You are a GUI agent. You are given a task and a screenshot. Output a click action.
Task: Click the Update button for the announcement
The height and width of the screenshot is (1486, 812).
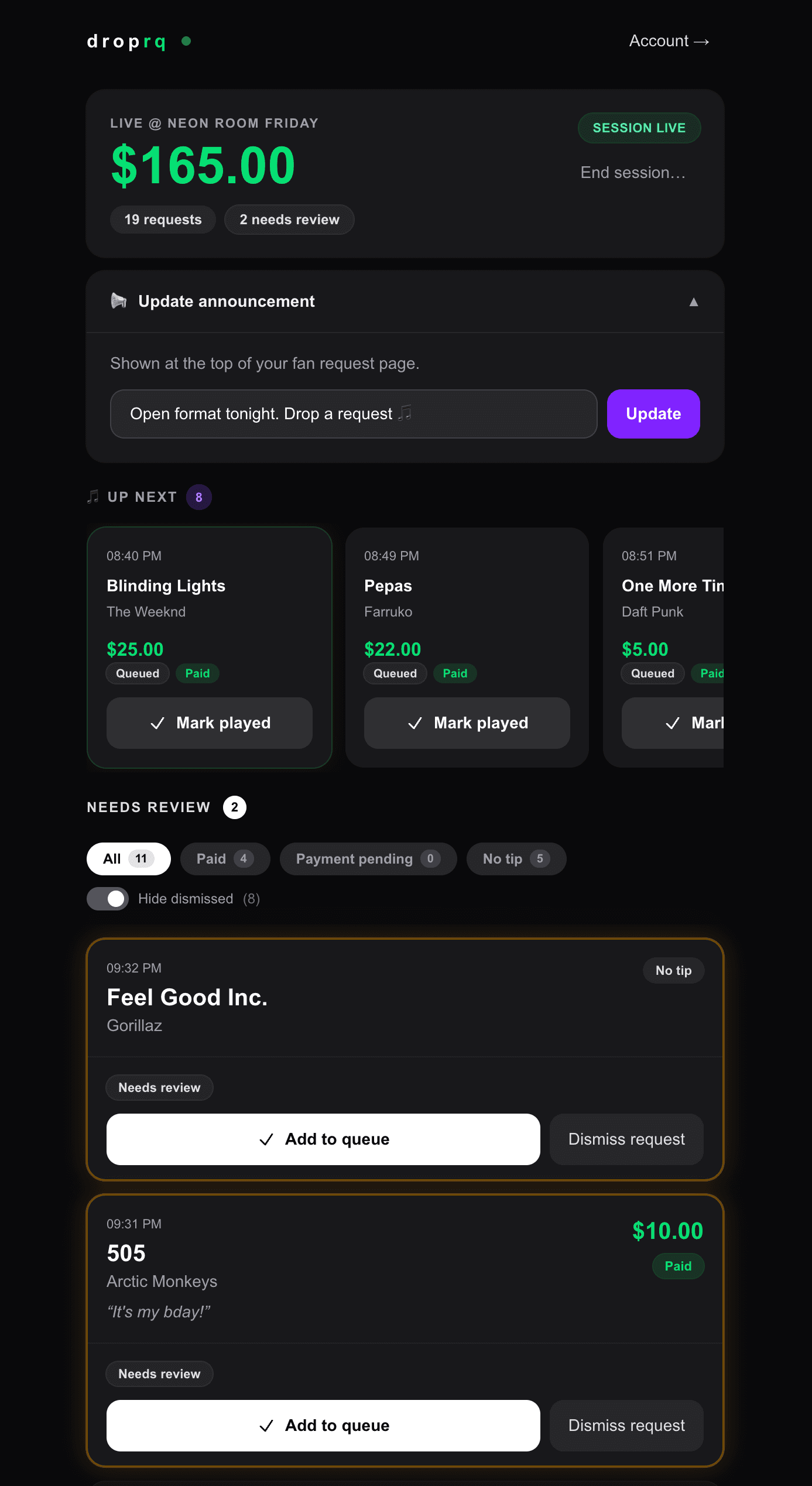click(x=653, y=414)
